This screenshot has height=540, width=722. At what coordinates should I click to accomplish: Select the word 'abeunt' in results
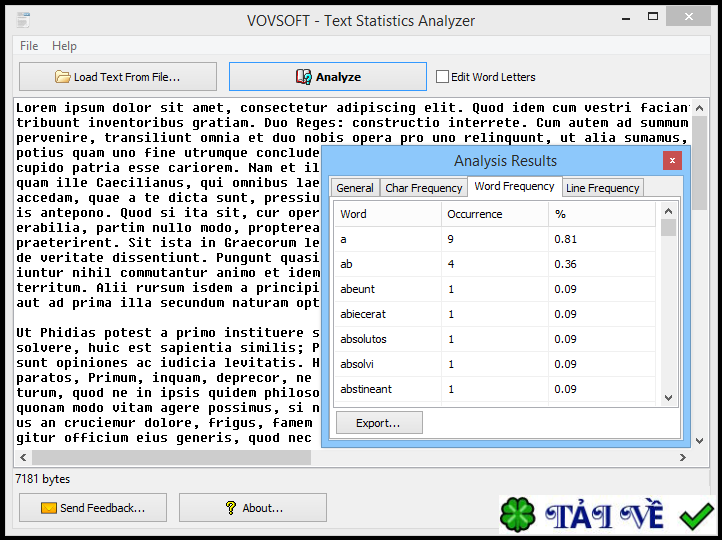coord(357,289)
